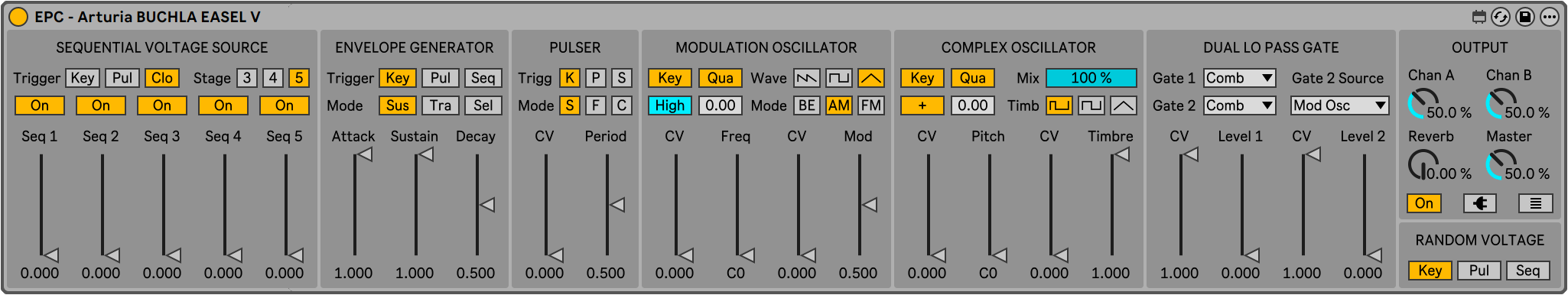Open the Gate 1 Comb dropdown
The image size is (1568, 295).
(1240, 78)
